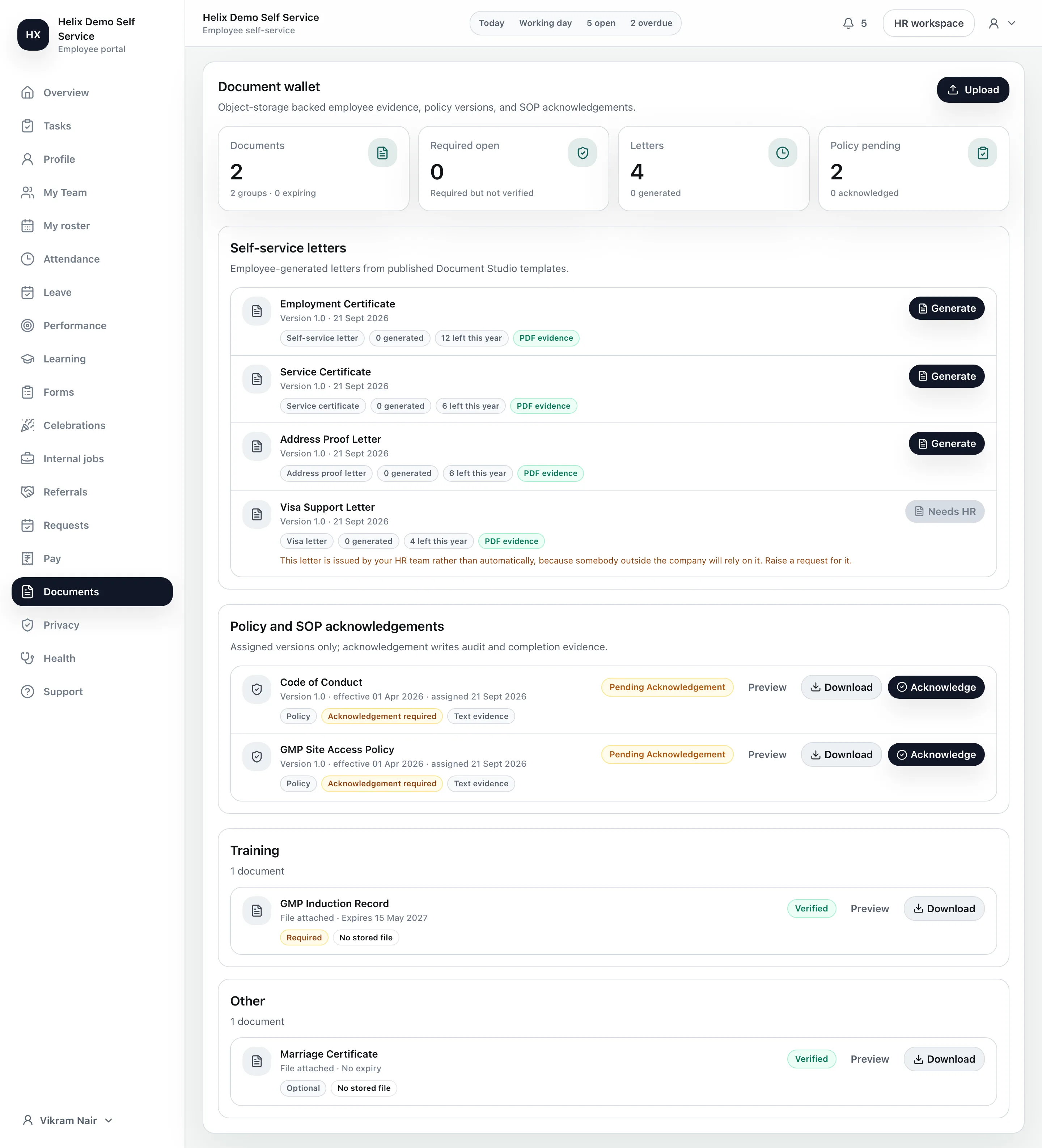
Task: Click the Employment Certificate document icon
Action: pos(257,311)
